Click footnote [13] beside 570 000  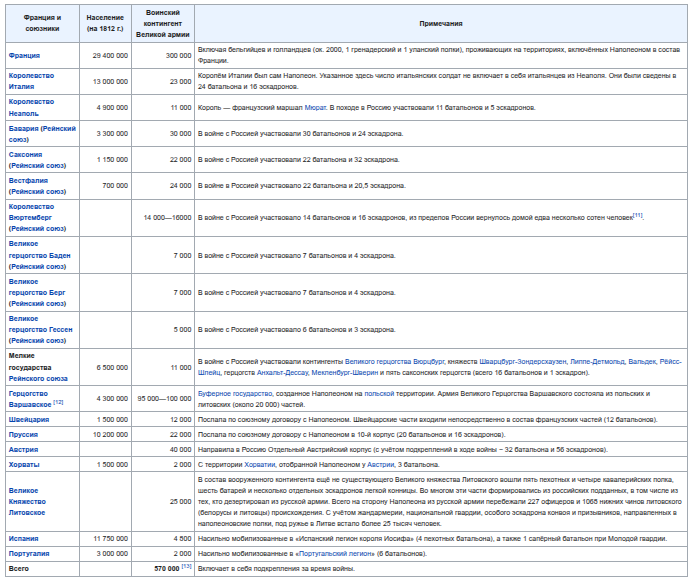tap(187, 566)
